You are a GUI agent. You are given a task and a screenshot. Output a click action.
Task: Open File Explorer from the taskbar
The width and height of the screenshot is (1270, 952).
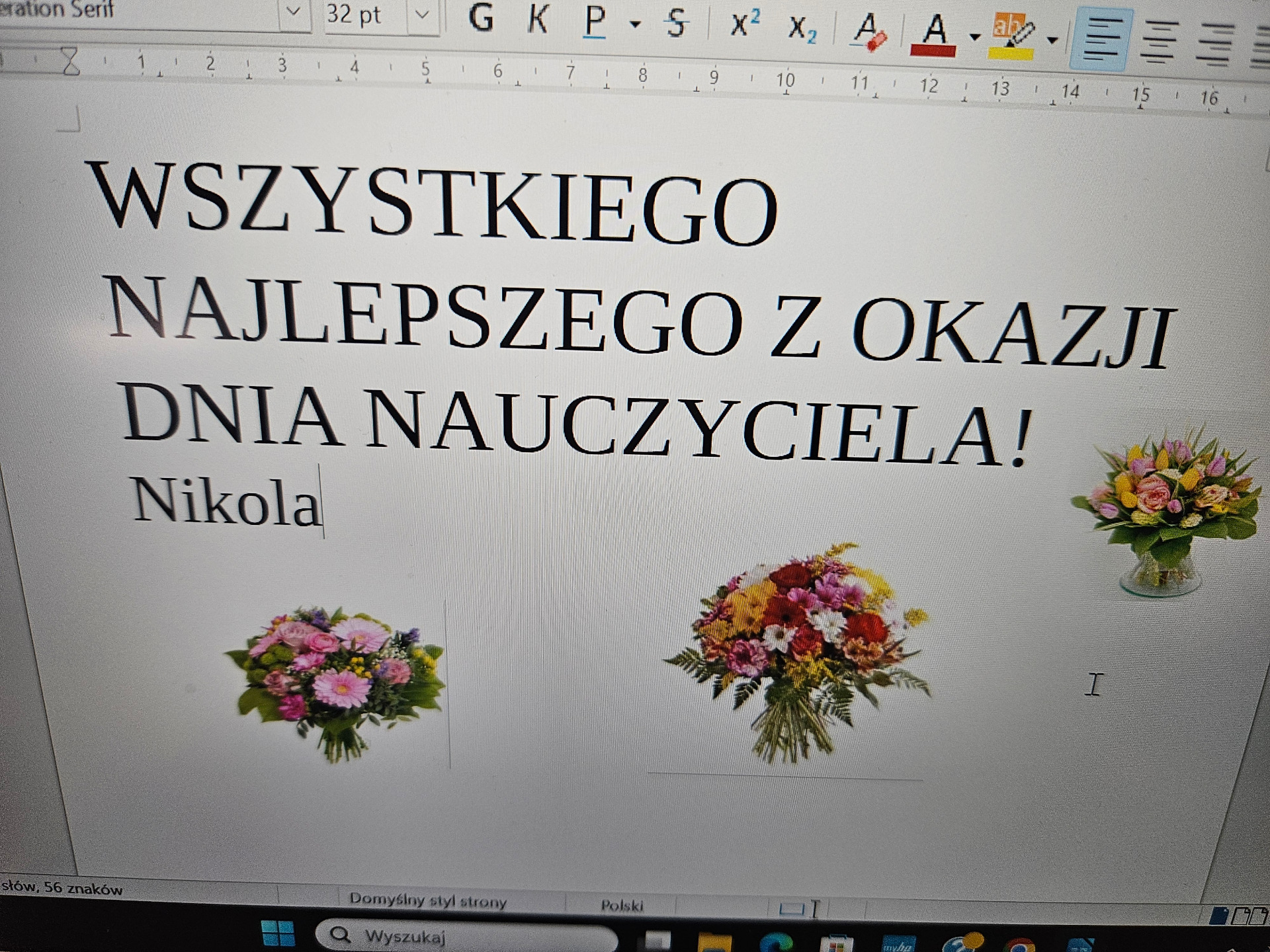coord(716,941)
